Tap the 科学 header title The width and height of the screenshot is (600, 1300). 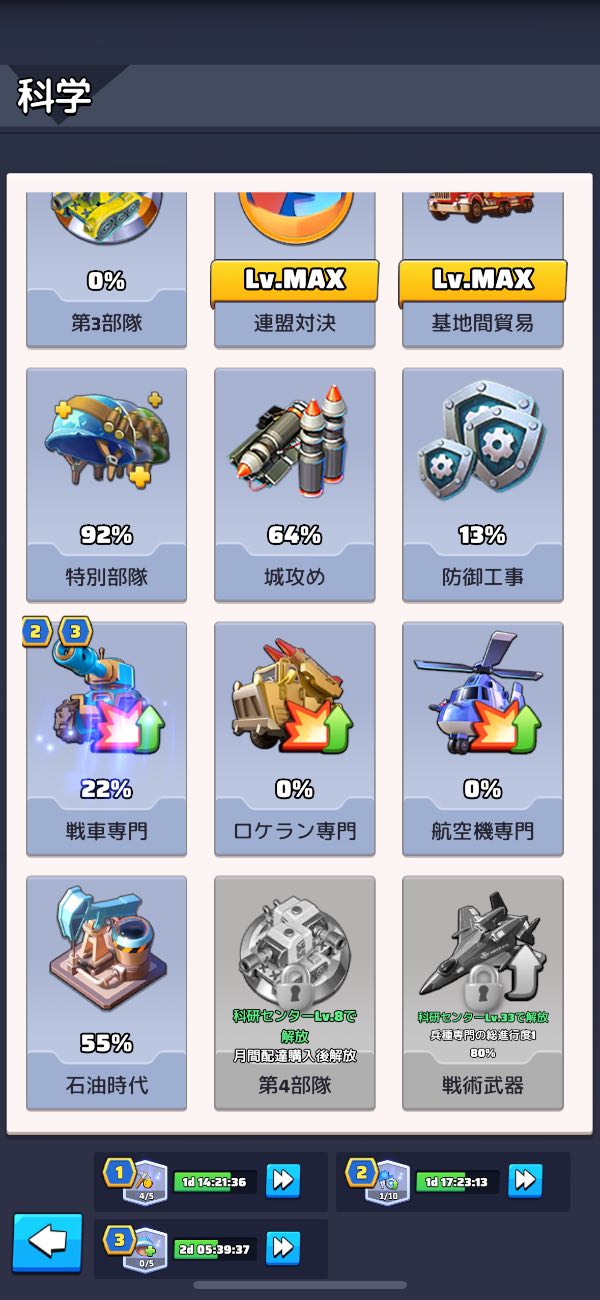54,96
